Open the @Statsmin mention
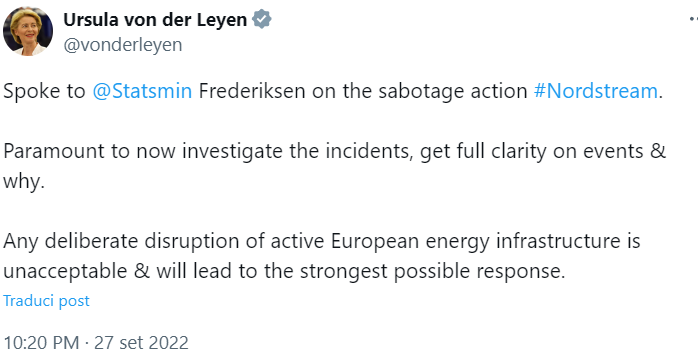This screenshot has height=360, width=698. (142, 91)
